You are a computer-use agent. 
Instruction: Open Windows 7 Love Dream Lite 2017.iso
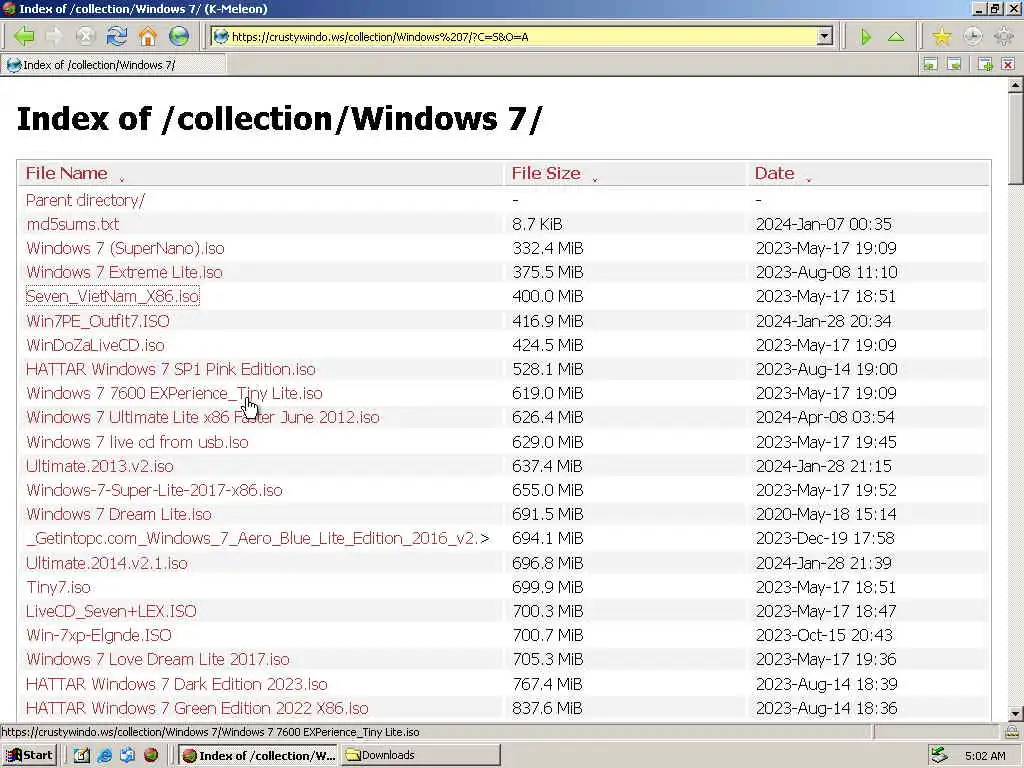157,660
